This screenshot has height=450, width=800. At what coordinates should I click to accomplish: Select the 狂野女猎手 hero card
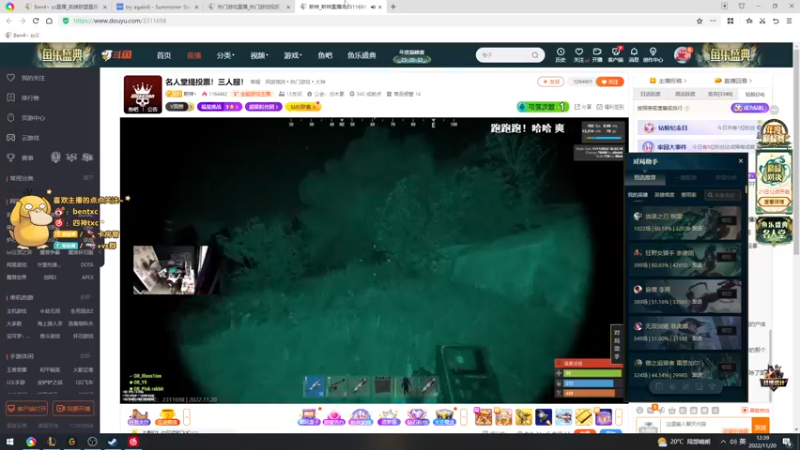click(x=685, y=259)
